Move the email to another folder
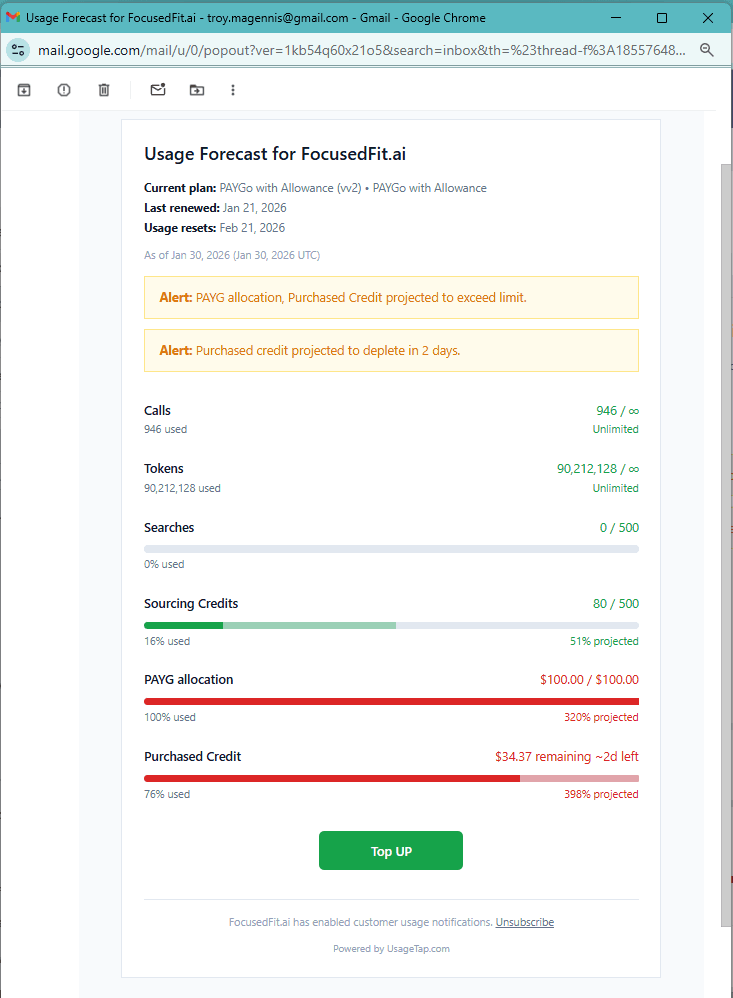733x998 pixels. 196,89
